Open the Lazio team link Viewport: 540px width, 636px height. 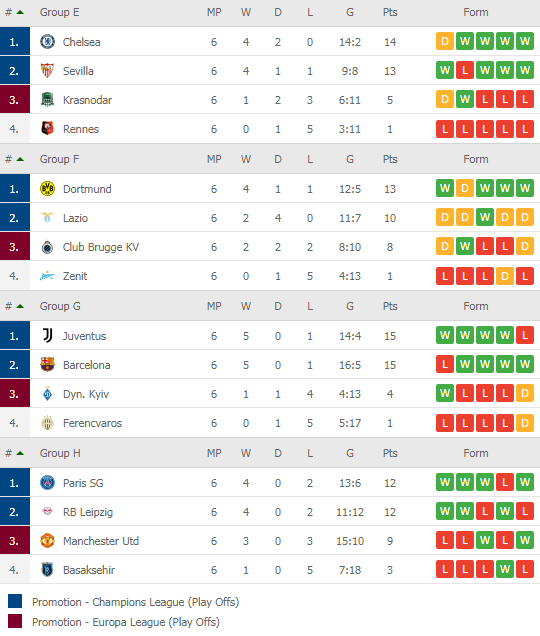pos(75,218)
